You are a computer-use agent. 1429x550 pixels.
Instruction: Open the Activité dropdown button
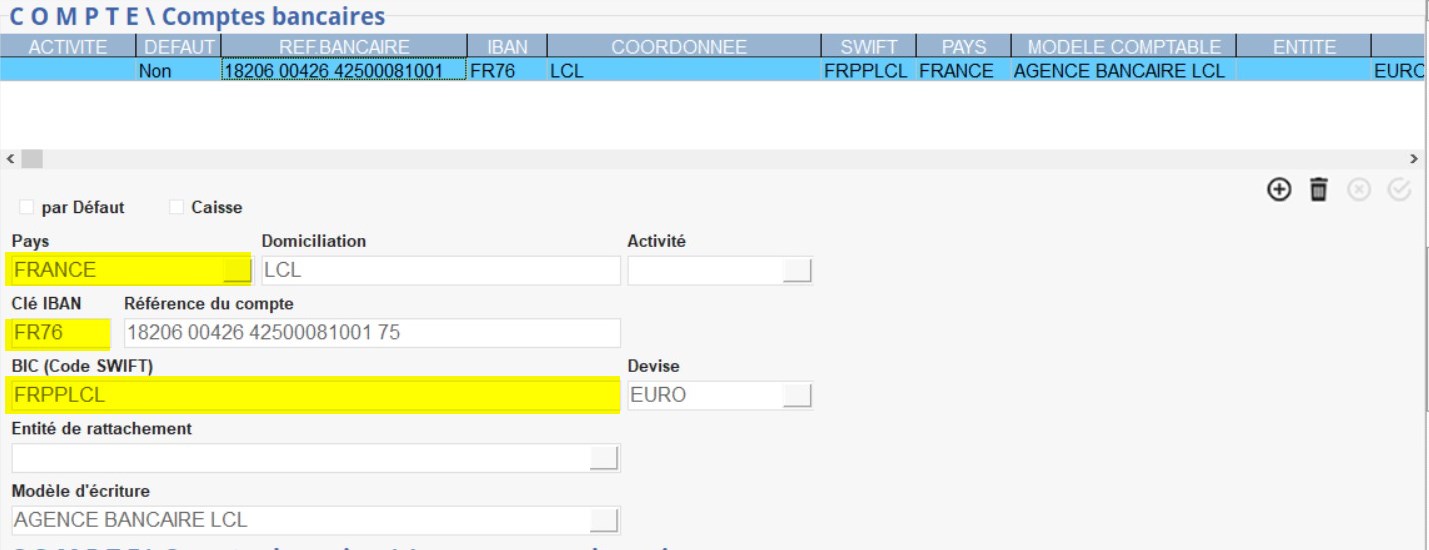coord(797,271)
